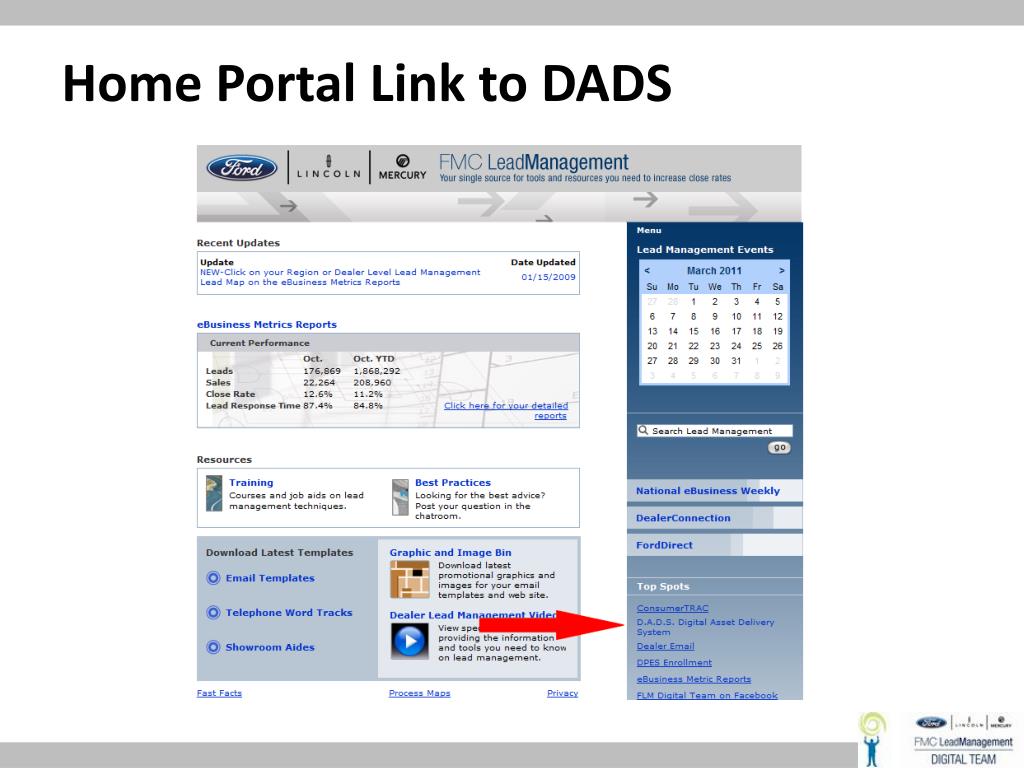Open the Showroom Aides link

click(270, 647)
